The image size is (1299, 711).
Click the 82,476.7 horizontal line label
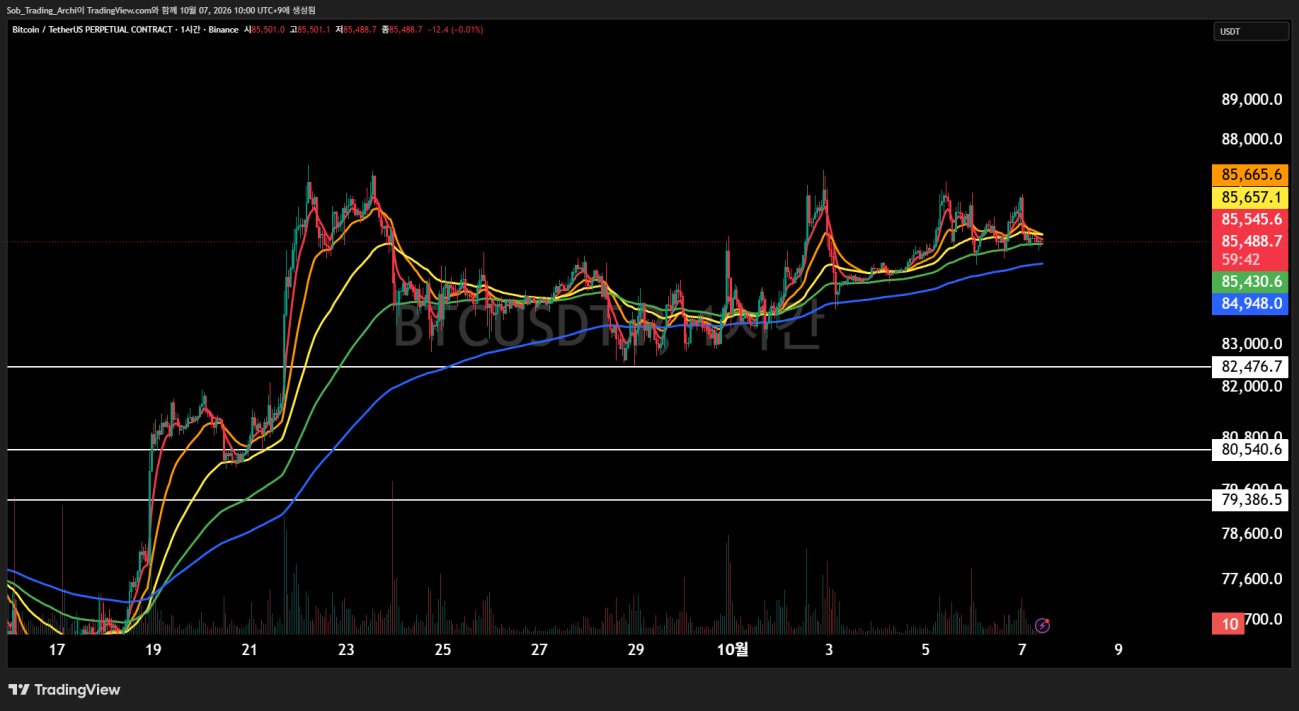pyautogui.click(x=1251, y=366)
